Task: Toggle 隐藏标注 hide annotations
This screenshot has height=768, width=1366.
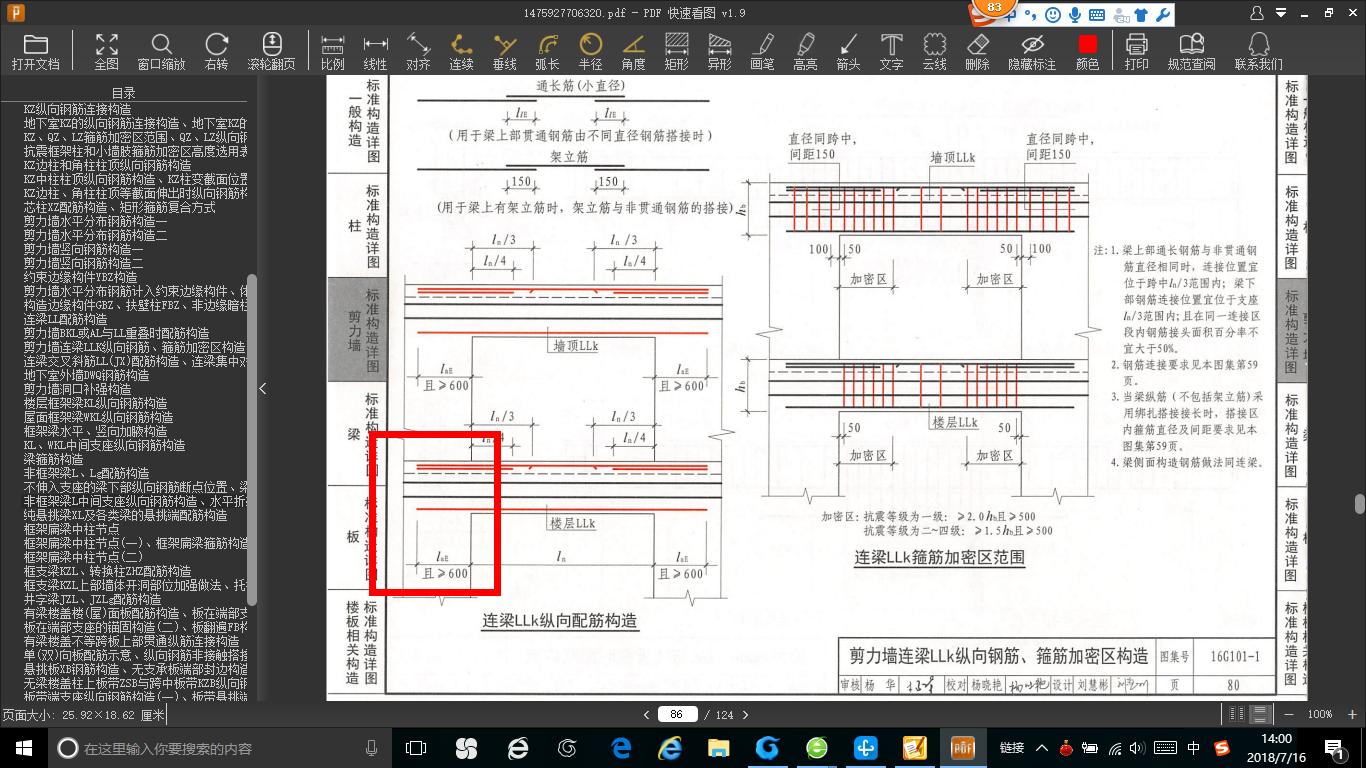Action: 1032,51
